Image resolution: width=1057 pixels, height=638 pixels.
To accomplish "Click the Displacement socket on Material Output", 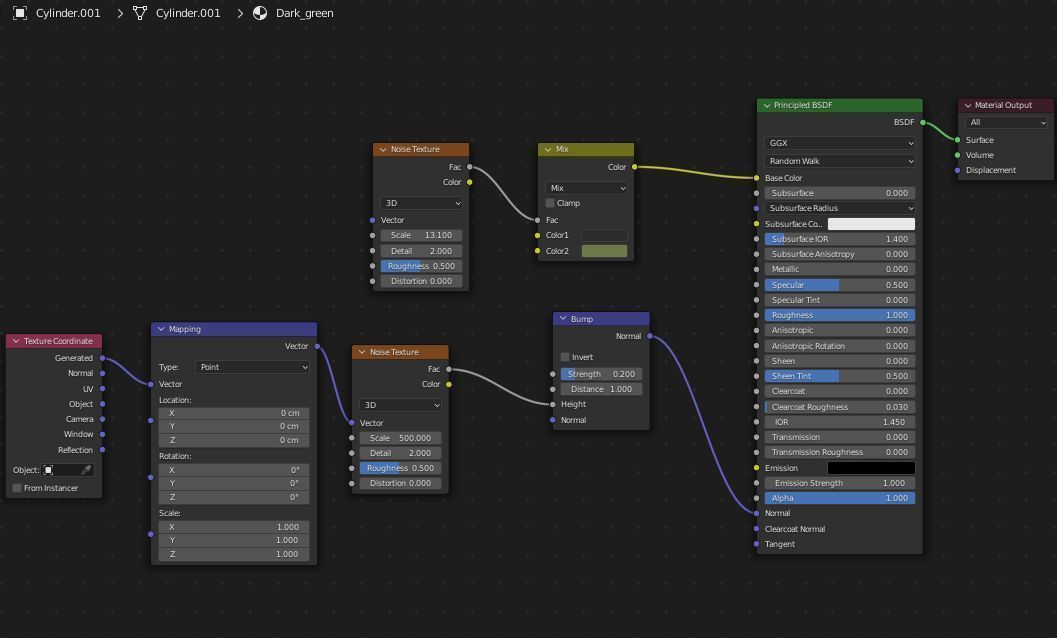I will (x=957, y=170).
